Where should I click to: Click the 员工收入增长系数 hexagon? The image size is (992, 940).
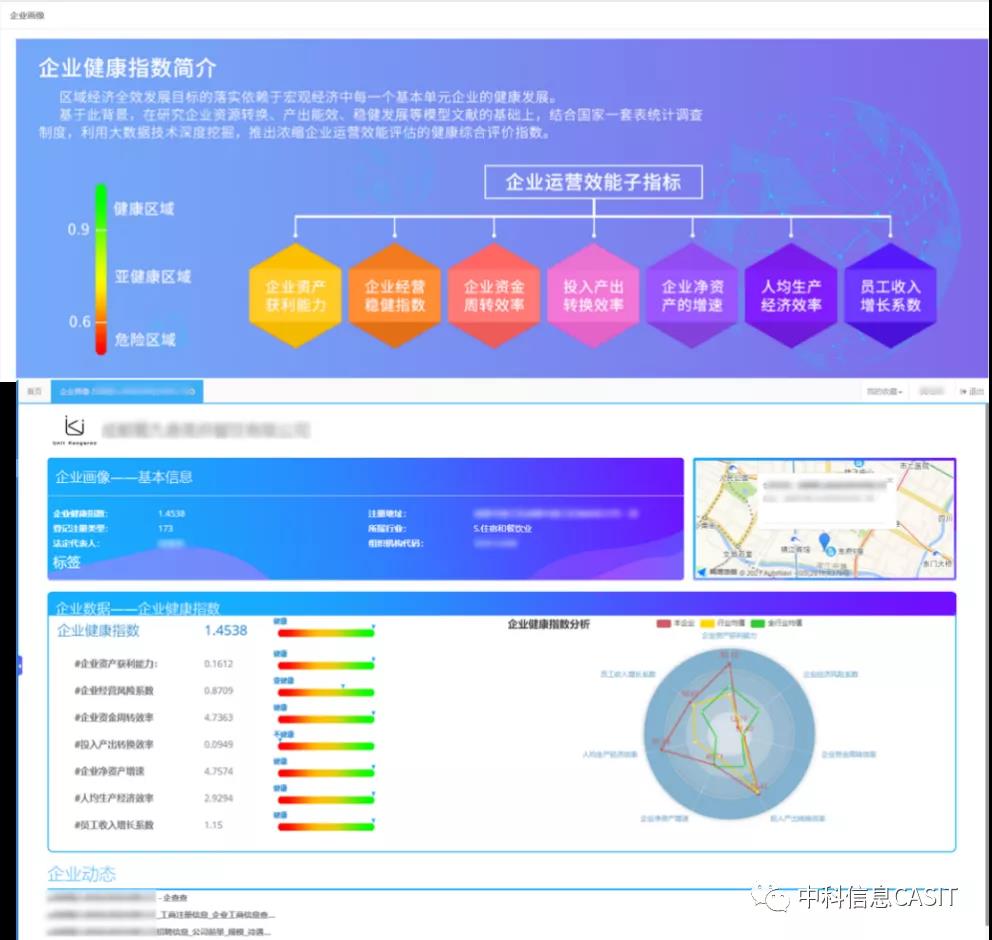pos(890,295)
